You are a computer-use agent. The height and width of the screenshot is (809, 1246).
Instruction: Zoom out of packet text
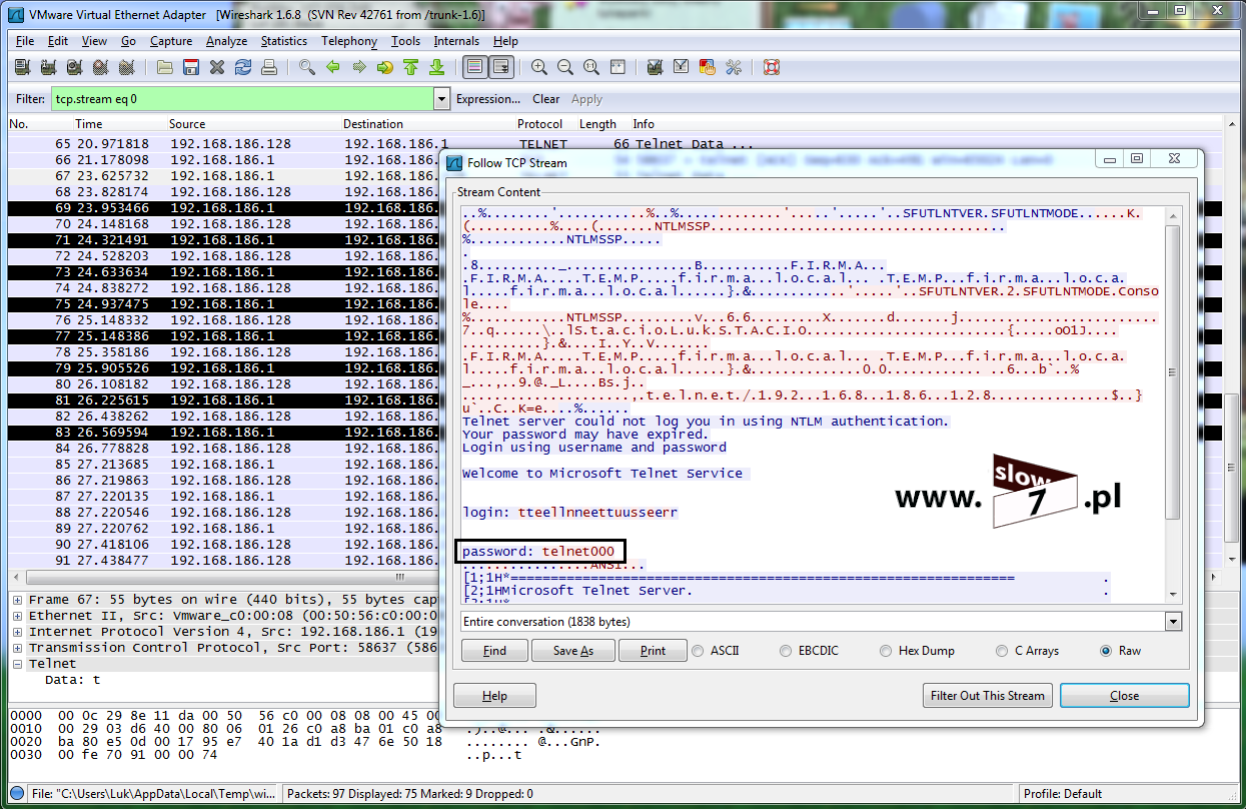565,68
